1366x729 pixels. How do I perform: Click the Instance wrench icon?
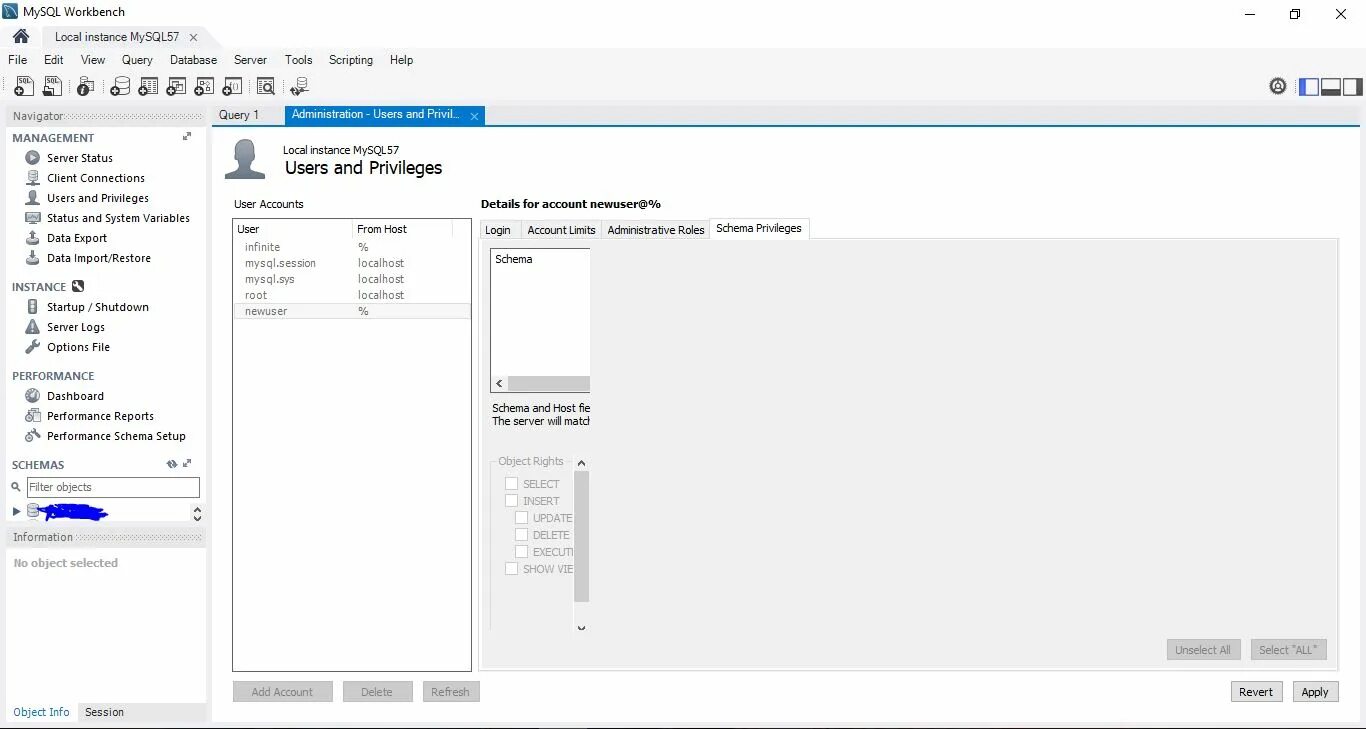[x=78, y=286]
